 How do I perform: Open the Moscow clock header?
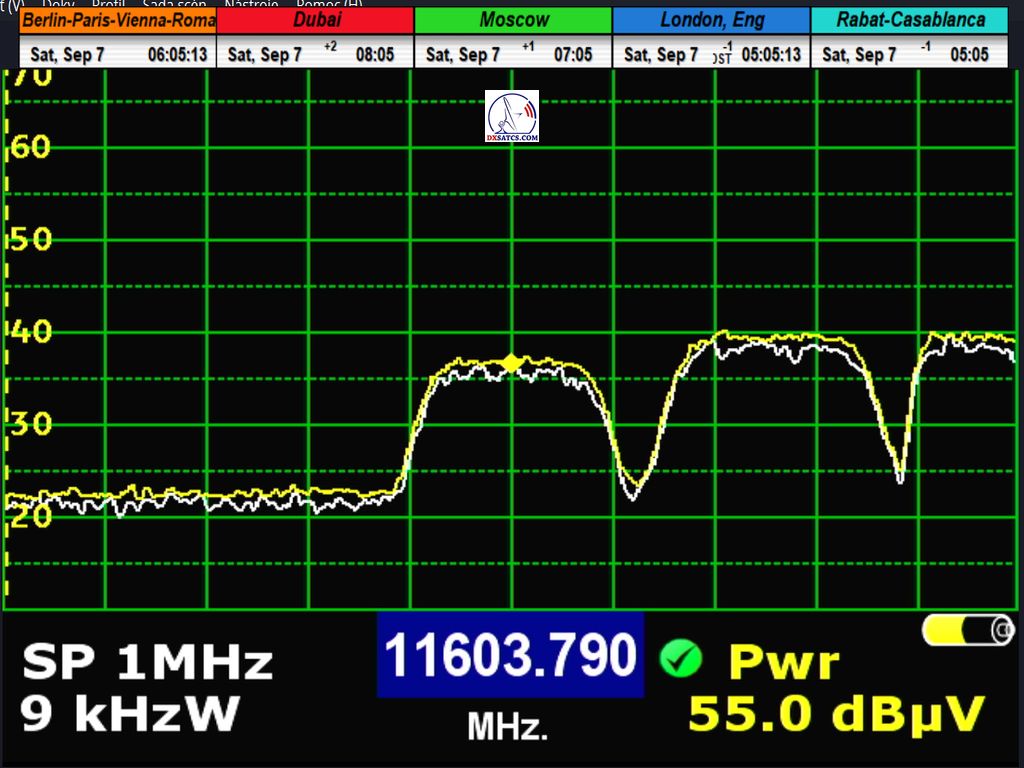click(x=513, y=20)
